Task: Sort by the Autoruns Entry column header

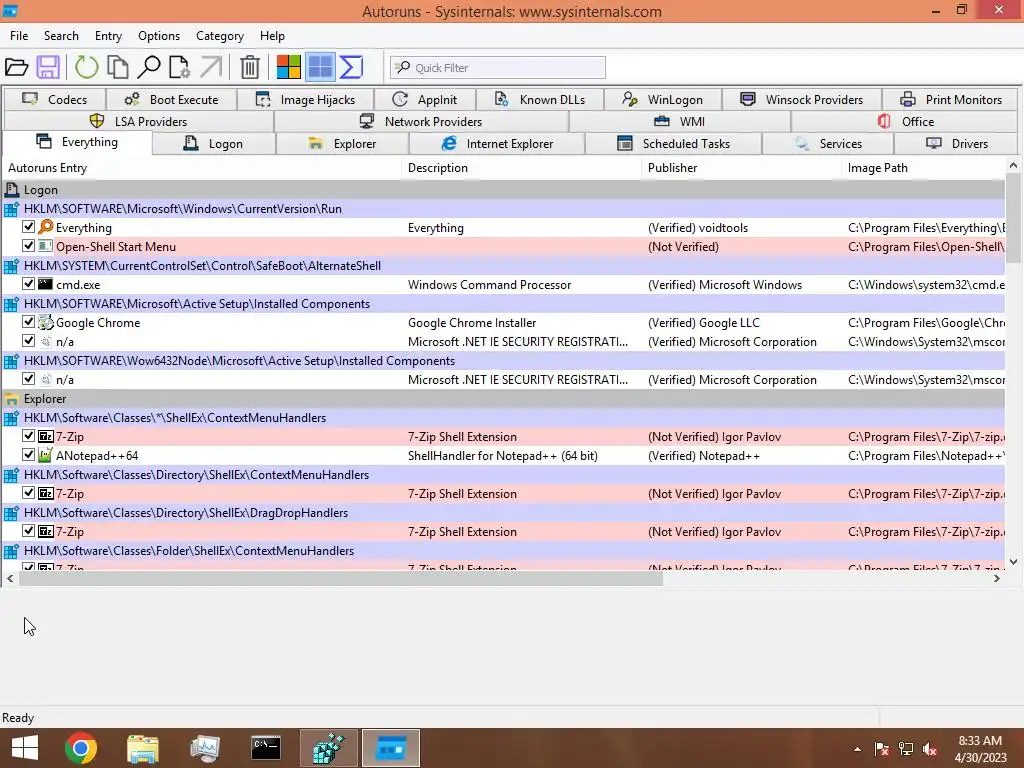Action: [201, 168]
